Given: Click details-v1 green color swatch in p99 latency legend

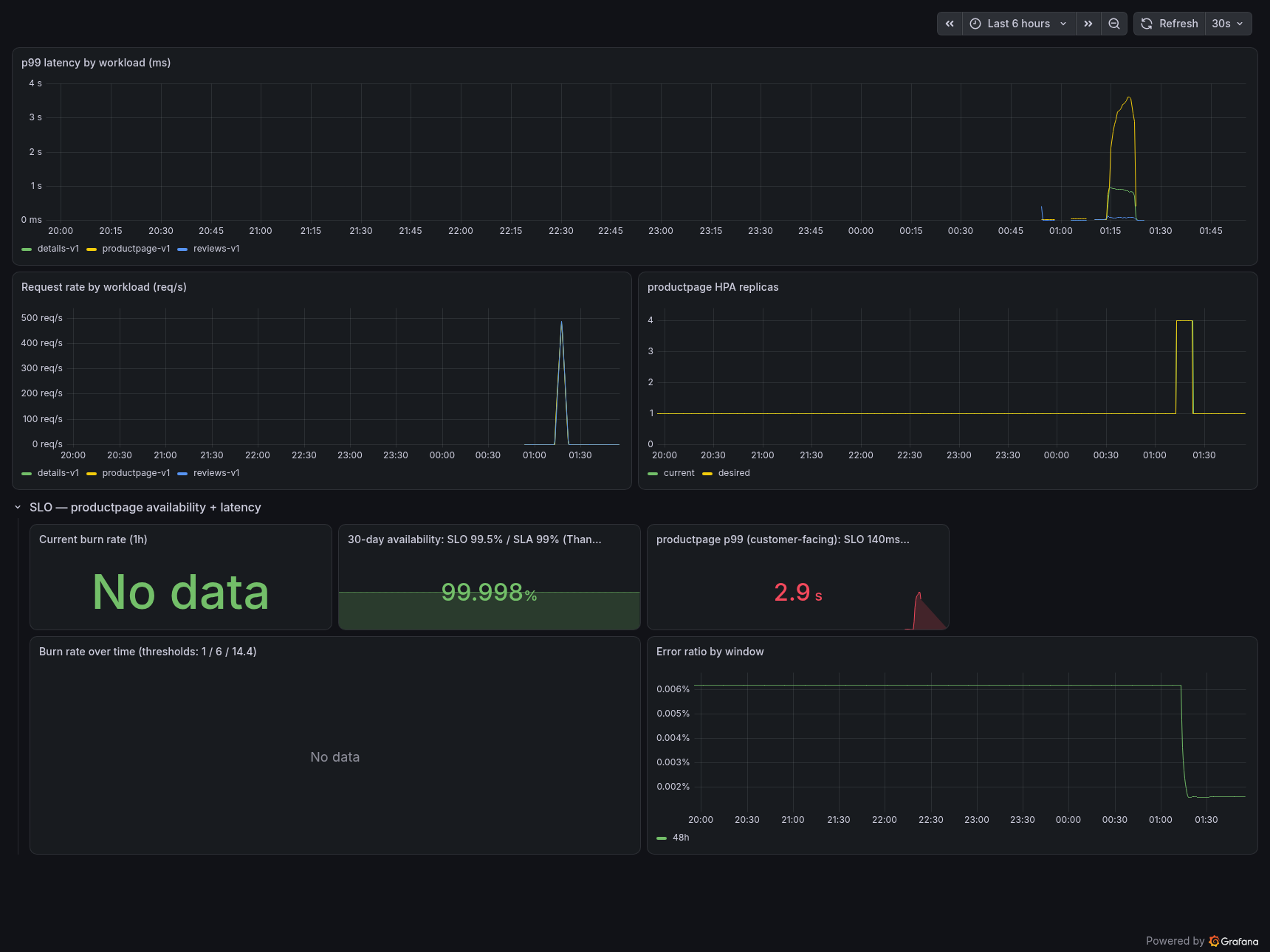Looking at the screenshot, I should [x=27, y=249].
